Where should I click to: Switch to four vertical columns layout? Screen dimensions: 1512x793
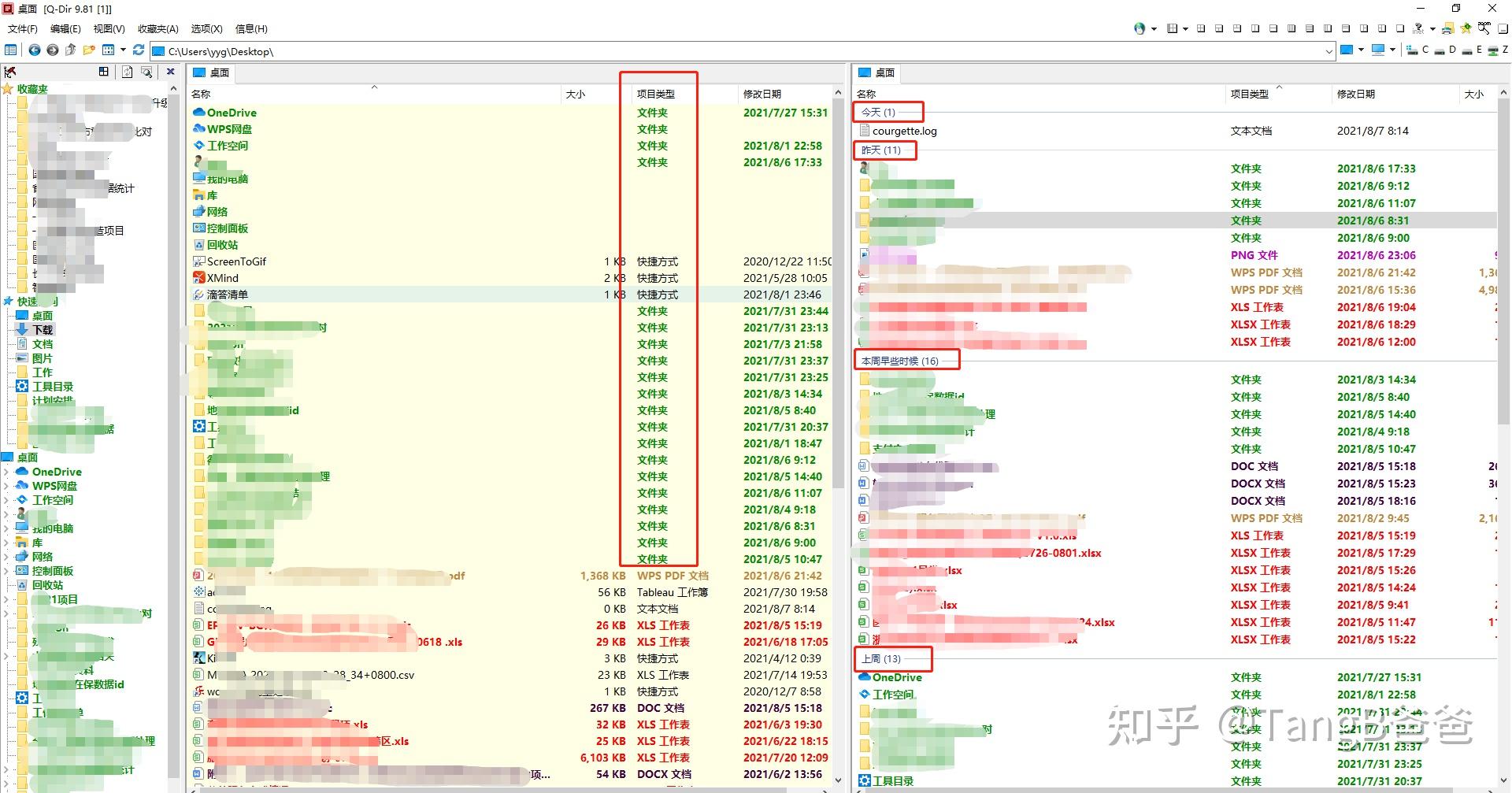(x=1291, y=28)
